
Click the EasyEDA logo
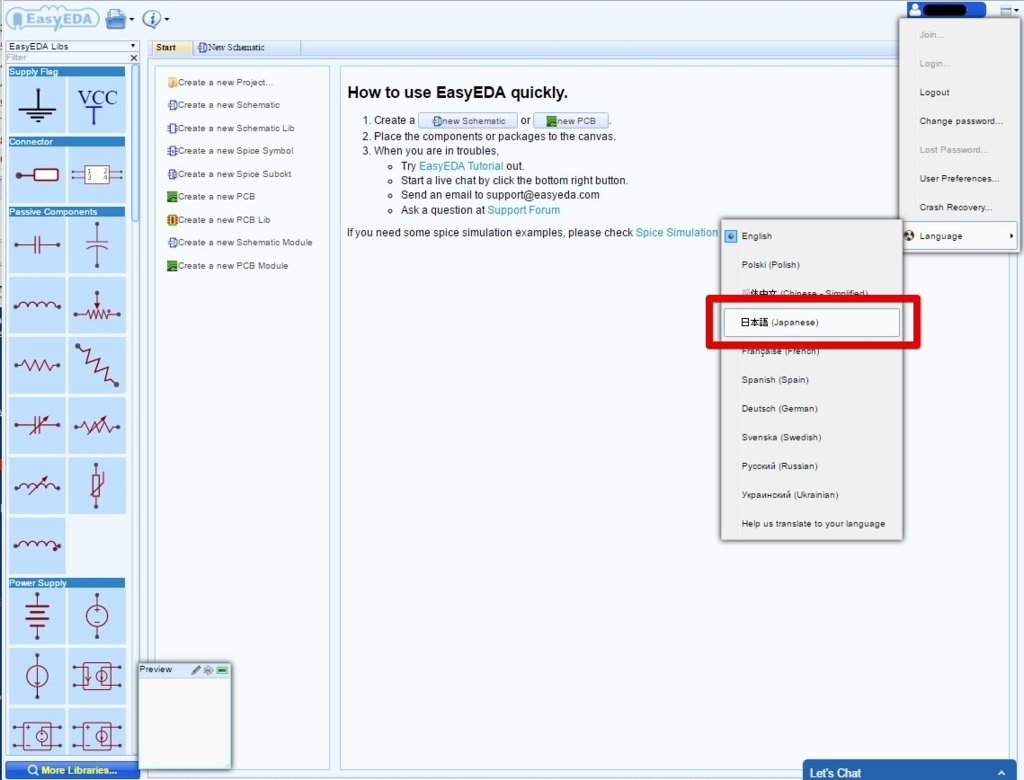[53, 19]
